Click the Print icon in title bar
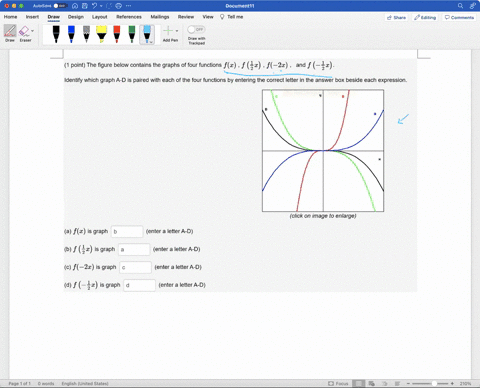 pos(119,6)
